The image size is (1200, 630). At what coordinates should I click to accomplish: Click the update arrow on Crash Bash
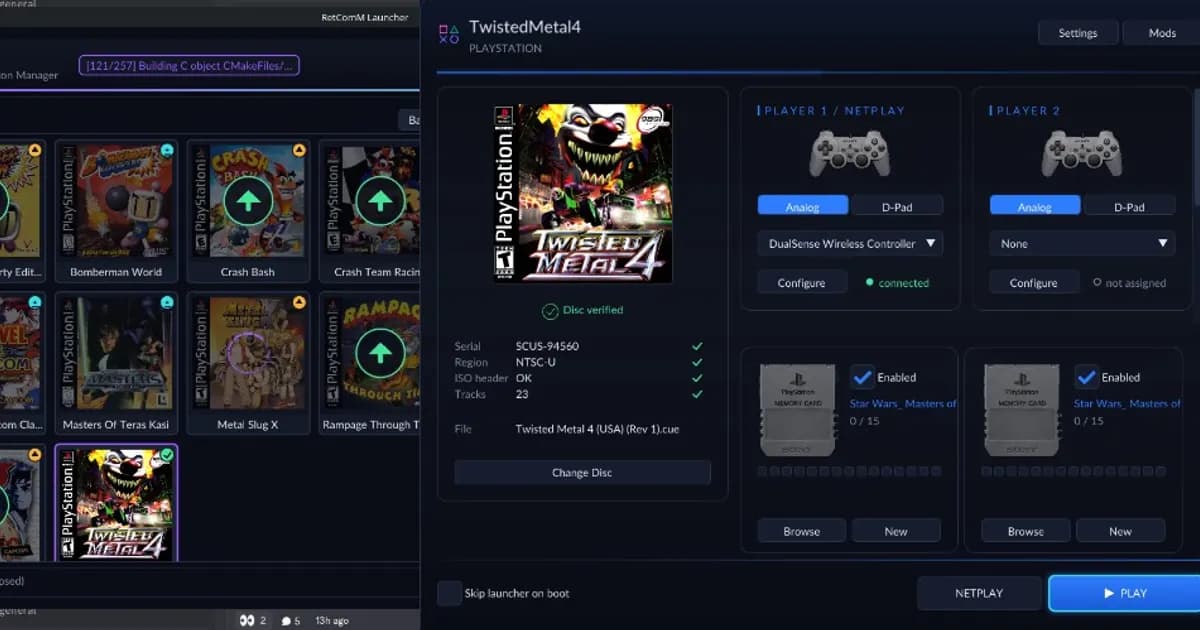[247, 203]
